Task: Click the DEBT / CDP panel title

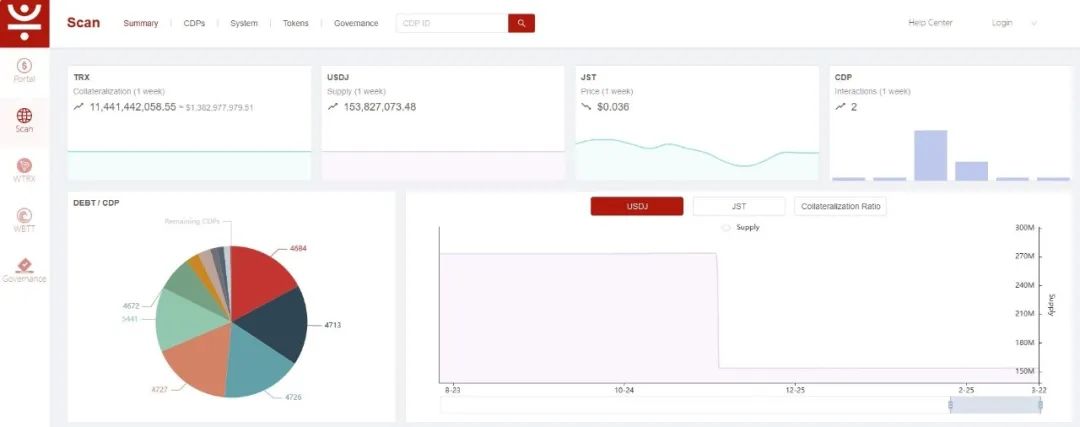Action: 96,202
